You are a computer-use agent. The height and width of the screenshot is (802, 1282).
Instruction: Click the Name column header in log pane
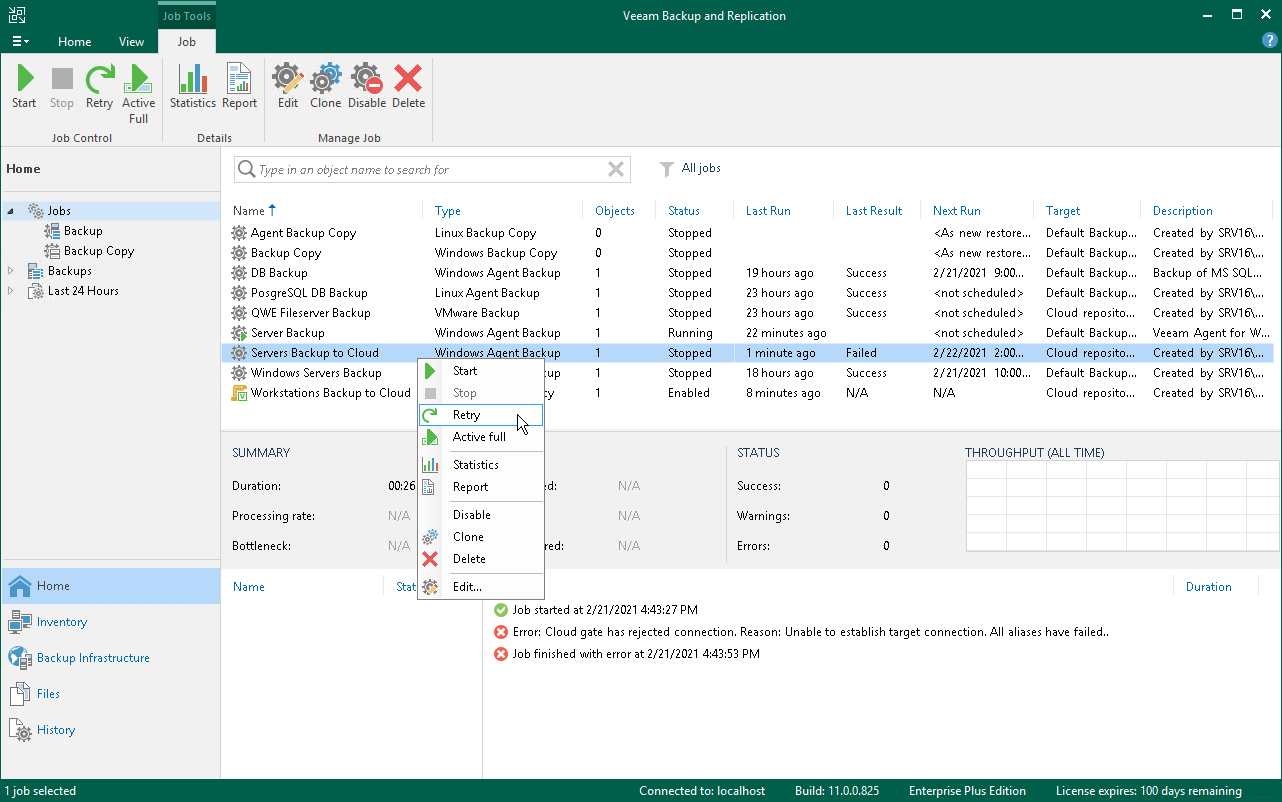tap(249, 587)
